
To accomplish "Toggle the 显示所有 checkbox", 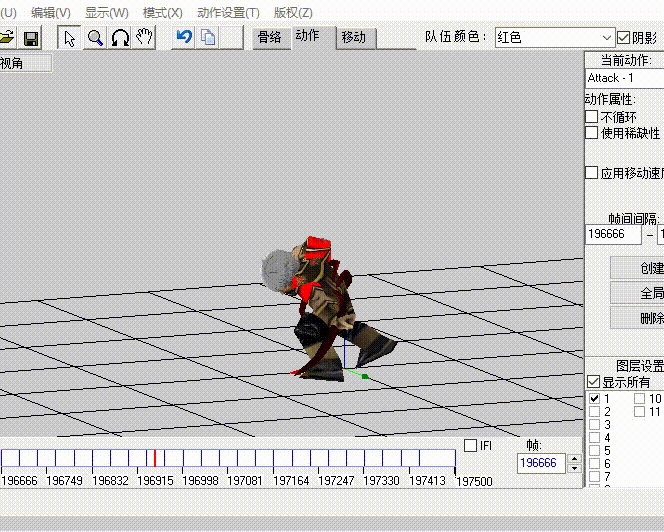I will tap(593, 382).
